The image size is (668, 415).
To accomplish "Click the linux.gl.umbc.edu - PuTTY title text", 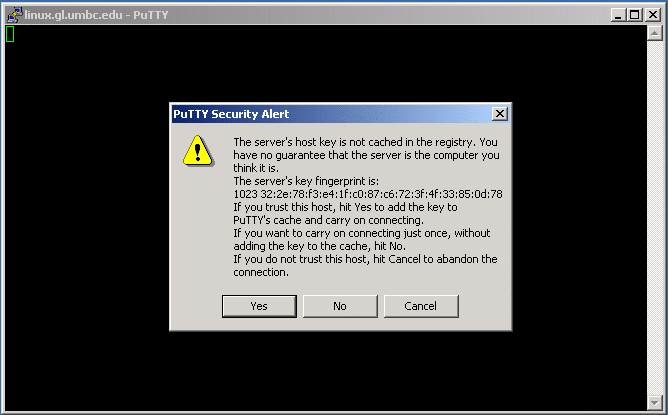I will [96, 15].
